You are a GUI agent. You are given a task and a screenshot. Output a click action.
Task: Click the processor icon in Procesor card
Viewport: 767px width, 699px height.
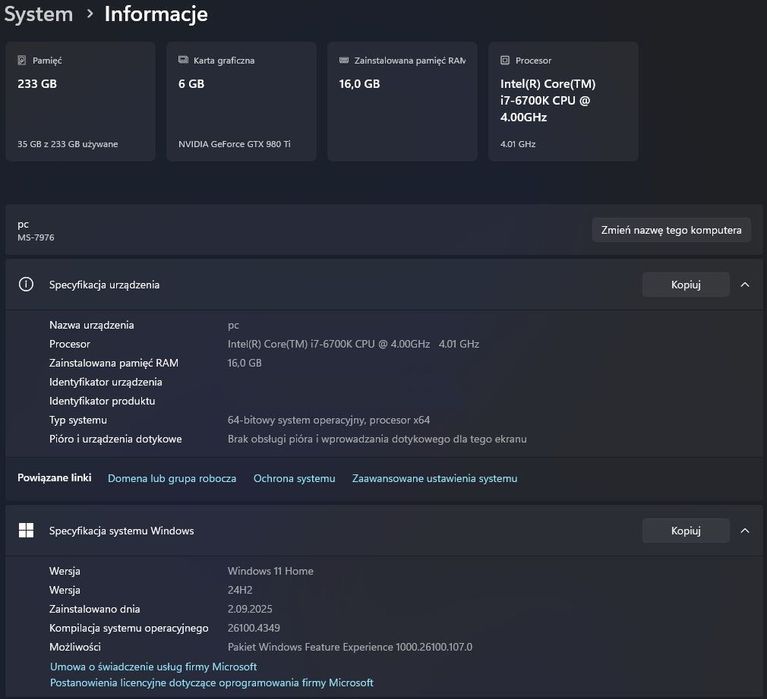505,61
